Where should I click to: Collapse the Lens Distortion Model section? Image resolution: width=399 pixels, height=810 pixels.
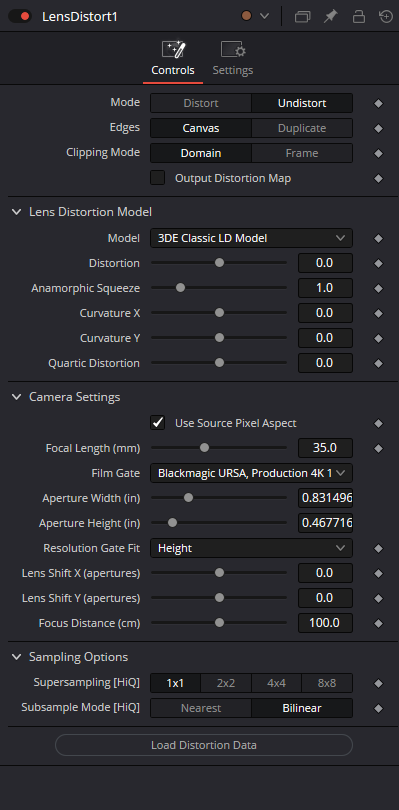click(x=17, y=212)
